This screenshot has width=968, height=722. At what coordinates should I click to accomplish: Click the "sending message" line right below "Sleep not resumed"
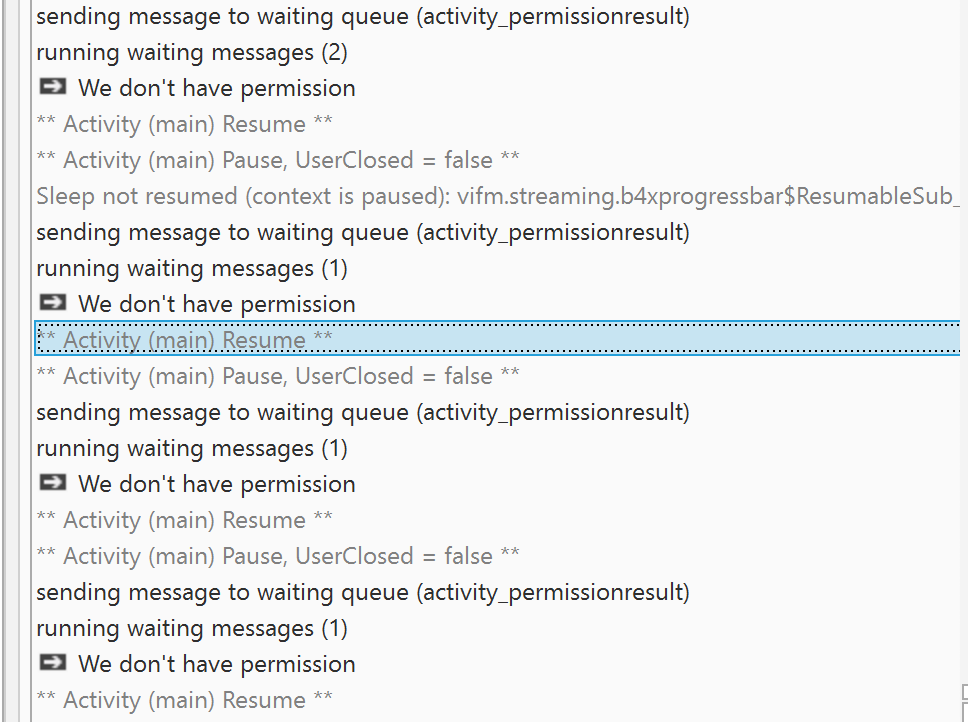363,232
